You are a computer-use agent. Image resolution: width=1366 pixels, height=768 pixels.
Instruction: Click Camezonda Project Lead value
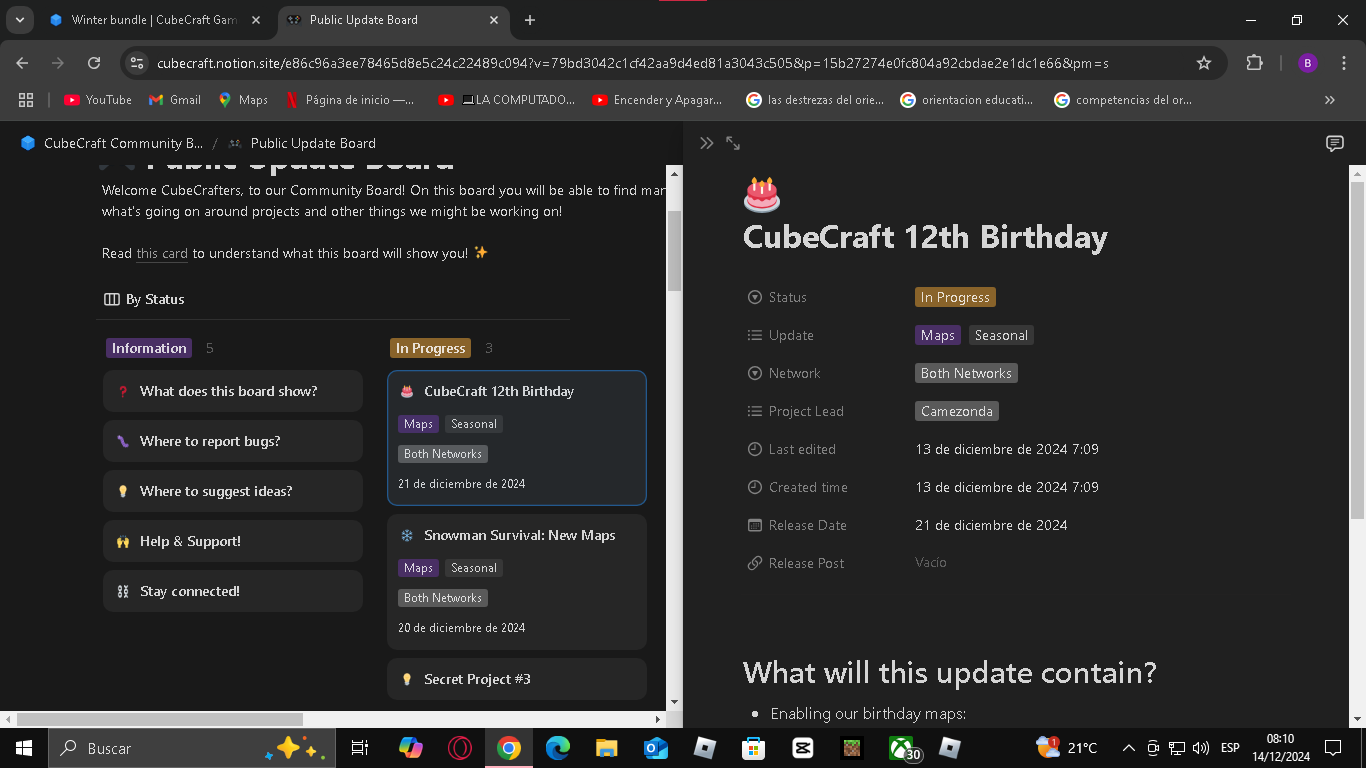[x=957, y=411]
